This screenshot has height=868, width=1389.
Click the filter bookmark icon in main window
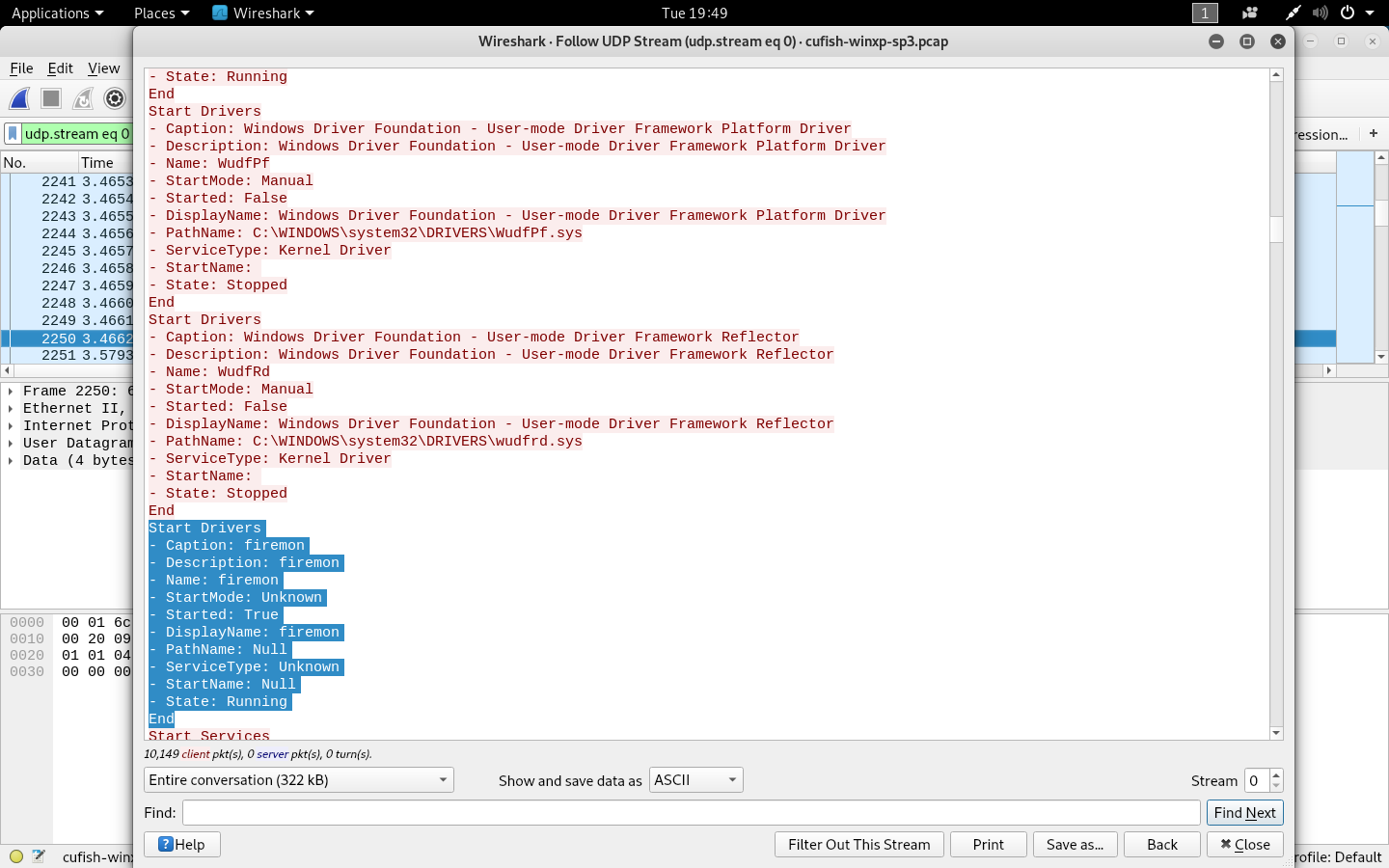click(x=13, y=134)
